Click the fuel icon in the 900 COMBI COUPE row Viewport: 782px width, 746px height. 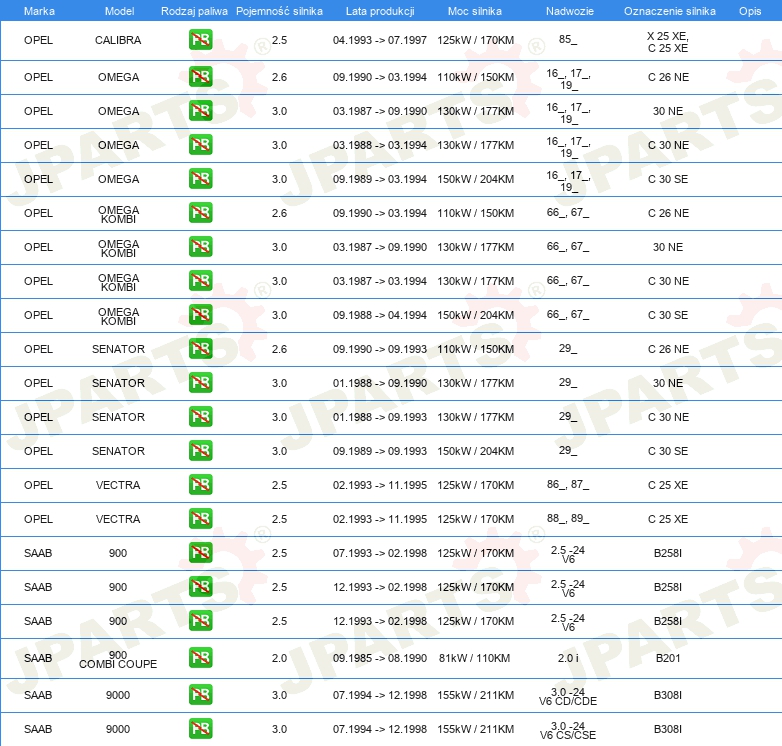[200, 658]
